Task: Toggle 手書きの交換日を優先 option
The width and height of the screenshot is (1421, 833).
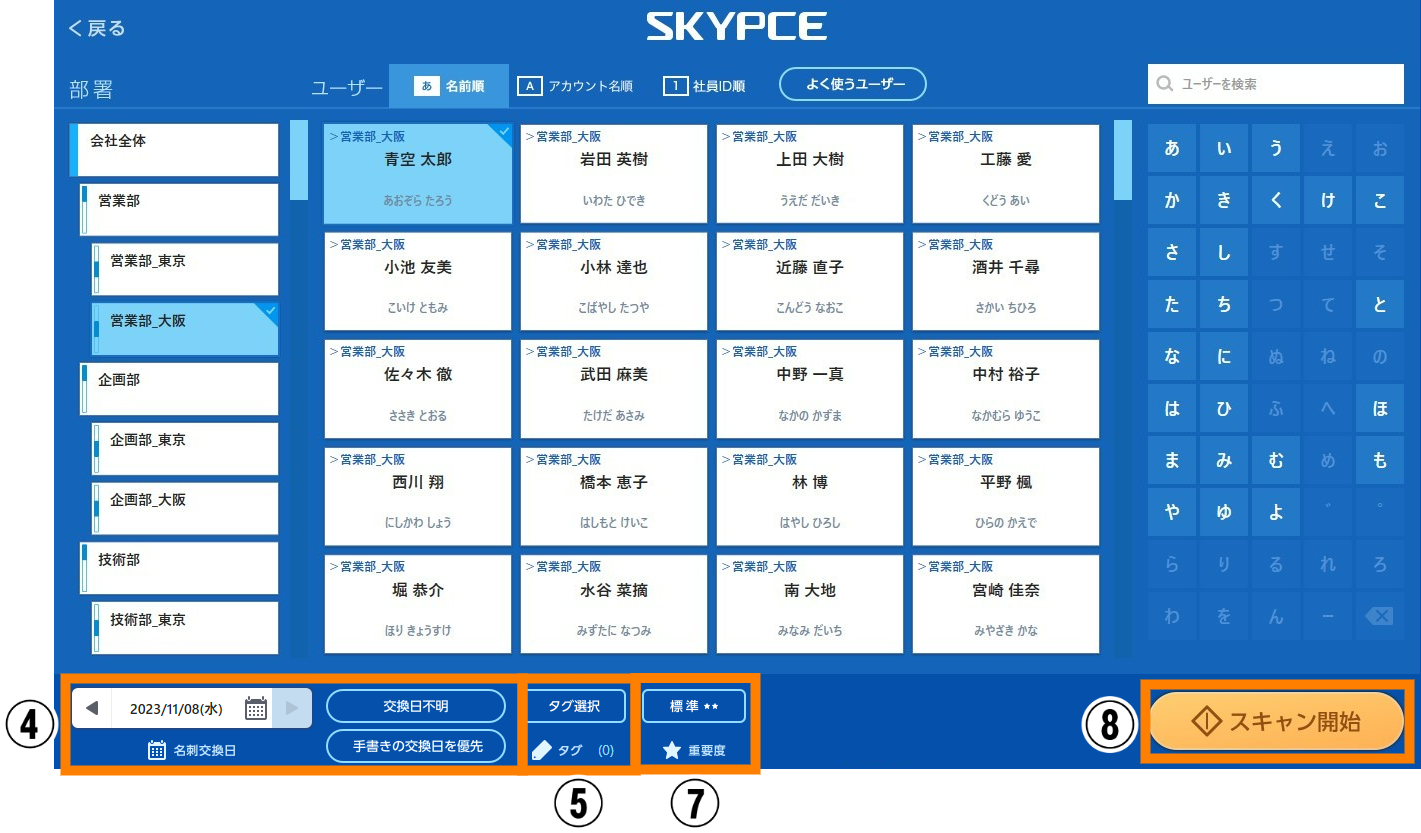Action: click(x=416, y=746)
